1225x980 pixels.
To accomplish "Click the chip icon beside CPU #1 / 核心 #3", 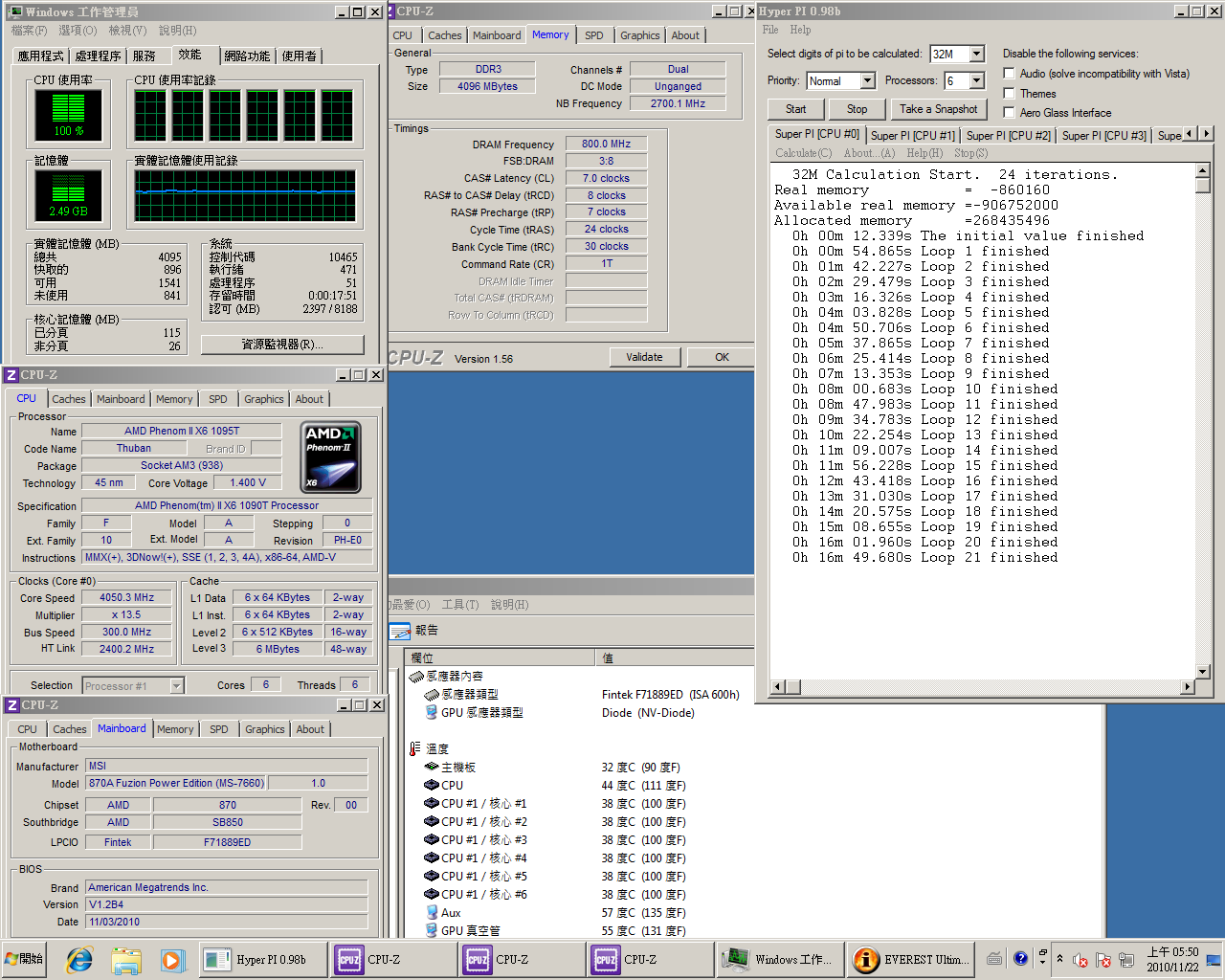I will [432, 840].
